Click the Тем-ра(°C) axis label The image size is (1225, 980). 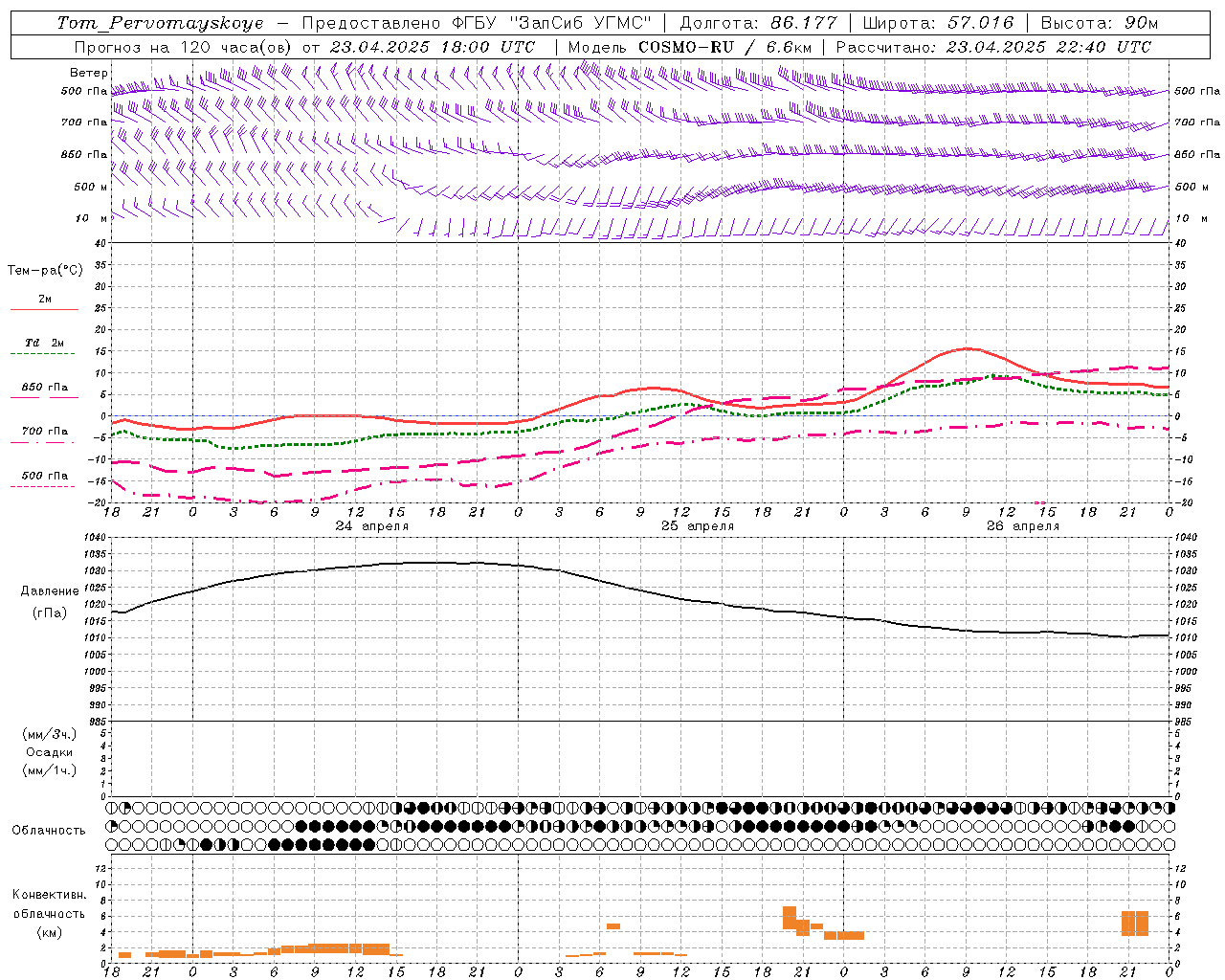click(x=45, y=271)
